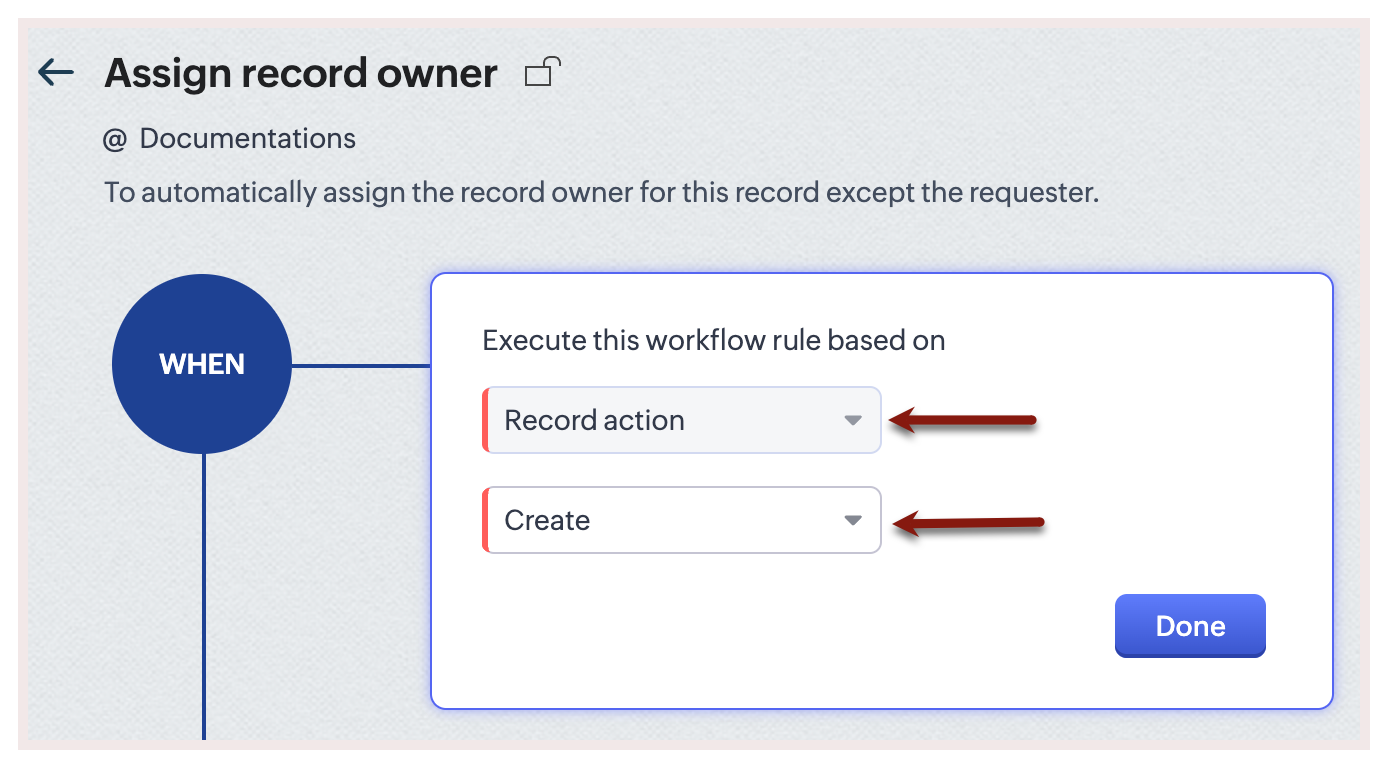Click the horizontal connector line after WHEN

click(360, 365)
